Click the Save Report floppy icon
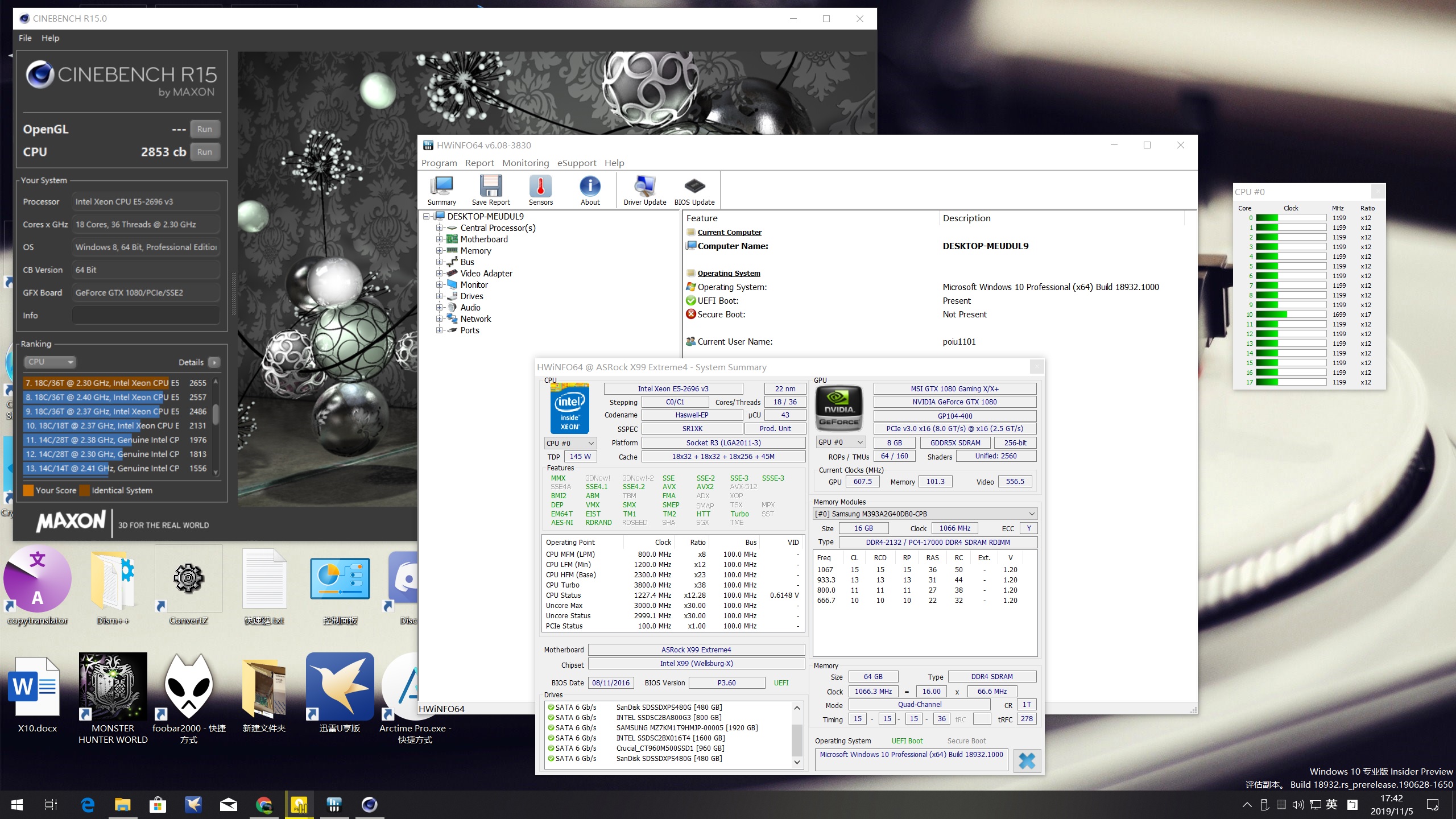The width and height of the screenshot is (1456, 819). (x=491, y=190)
